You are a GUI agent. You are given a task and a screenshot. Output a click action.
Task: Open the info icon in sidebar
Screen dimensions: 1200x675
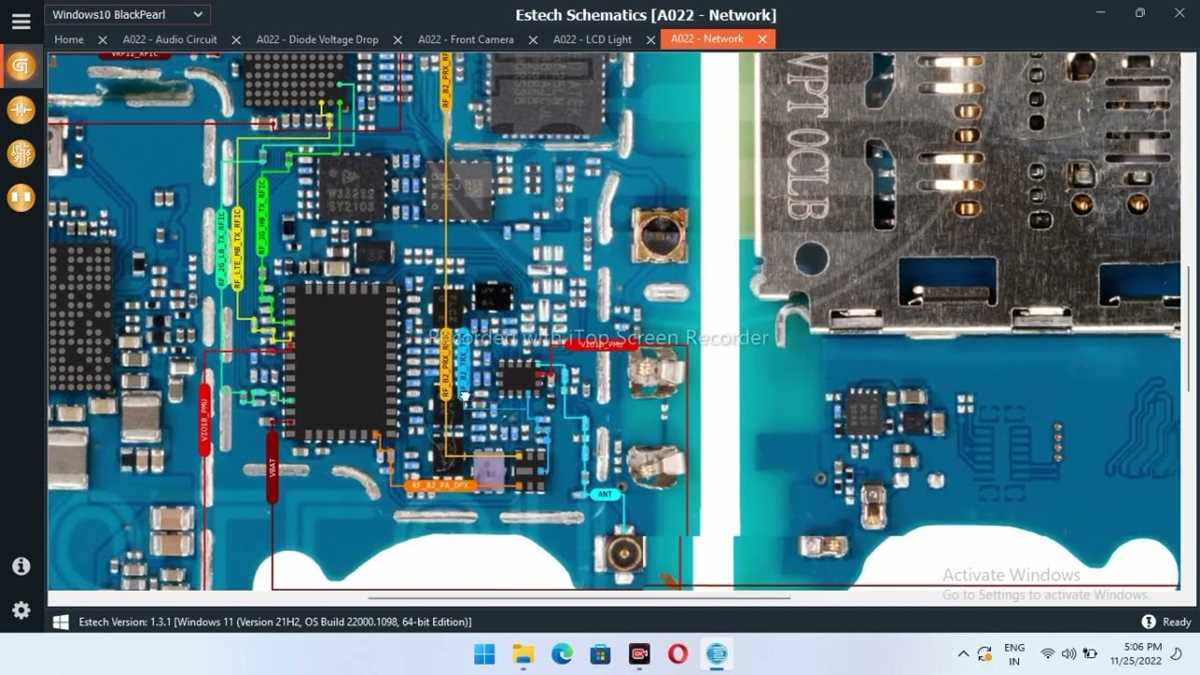(x=21, y=566)
